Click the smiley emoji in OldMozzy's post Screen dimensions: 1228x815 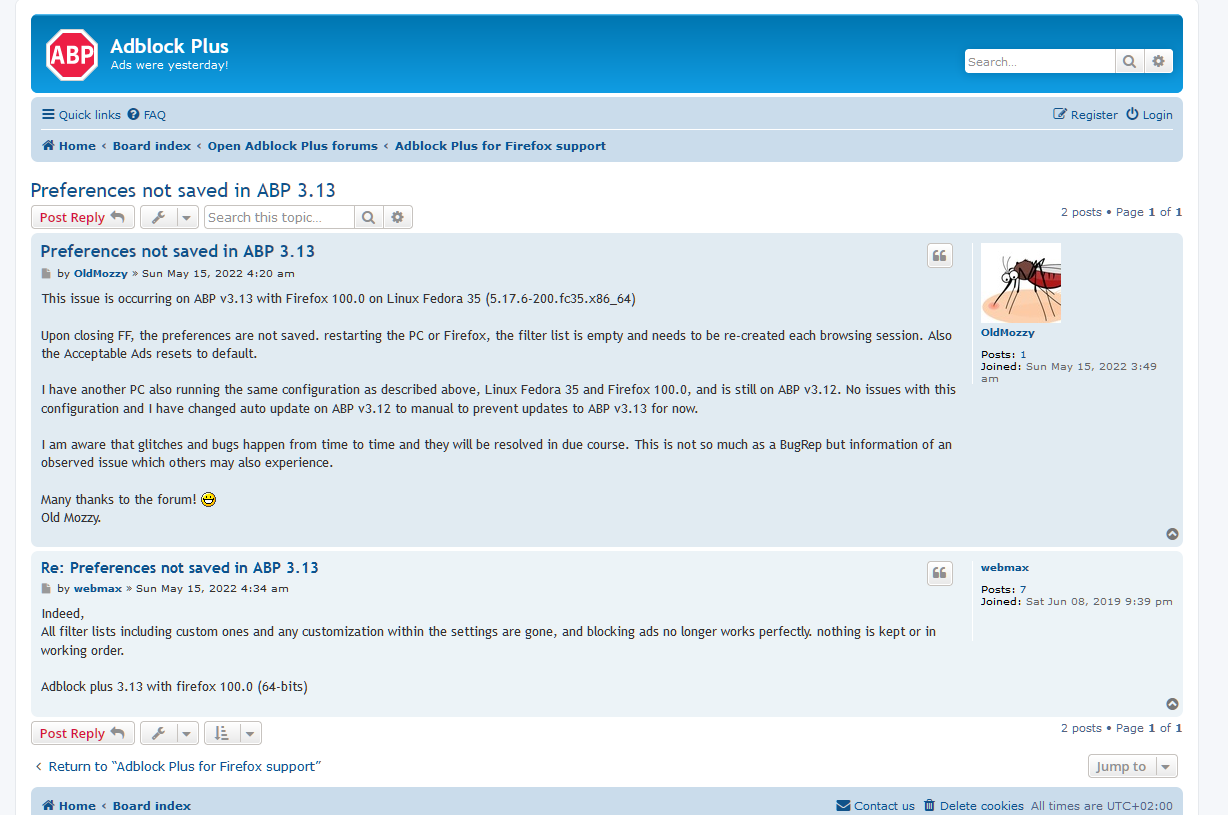pyautogui.click(x=208, y=499)
